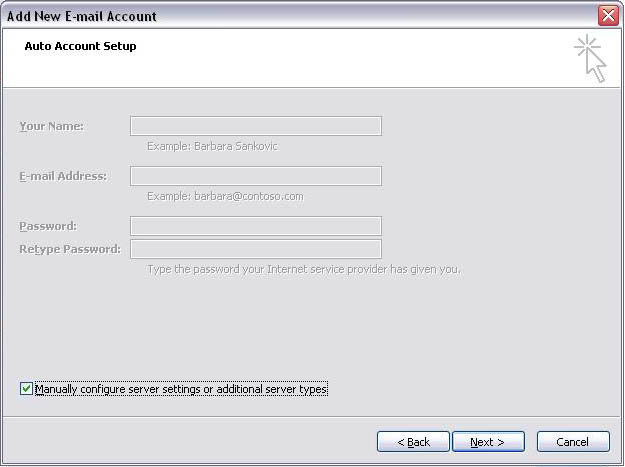Click 'Example: Barbara Sankovic' hint text

coord(212,146)
